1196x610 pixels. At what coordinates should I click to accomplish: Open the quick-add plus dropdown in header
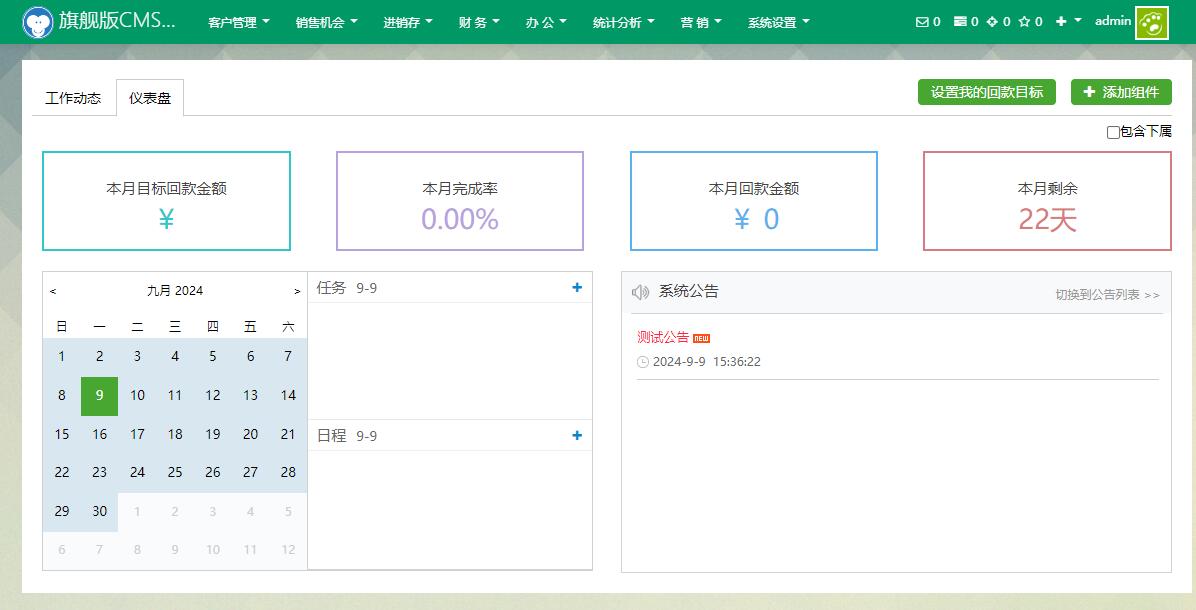(1068, 22)
